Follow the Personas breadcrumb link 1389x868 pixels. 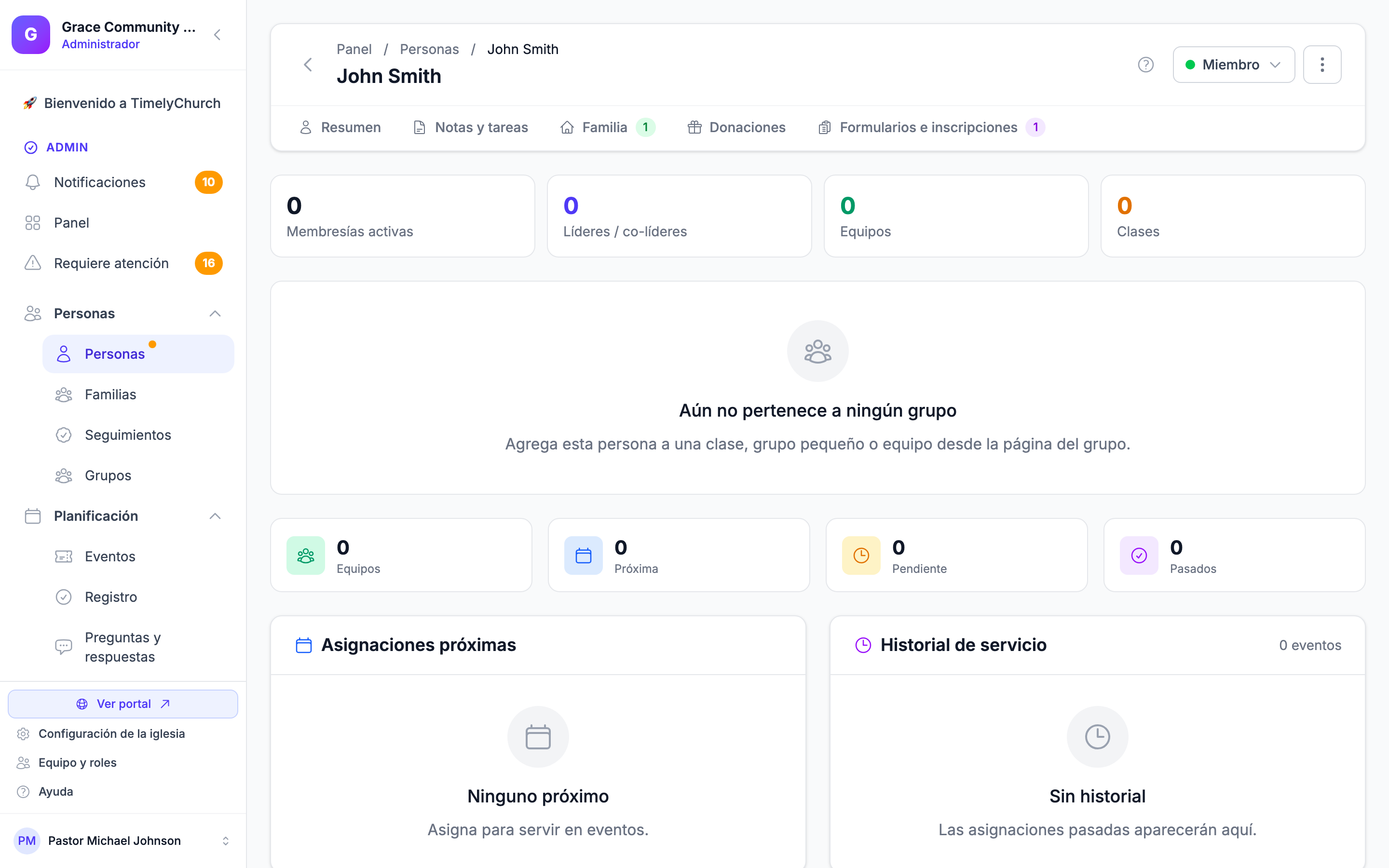pos(429,49)
